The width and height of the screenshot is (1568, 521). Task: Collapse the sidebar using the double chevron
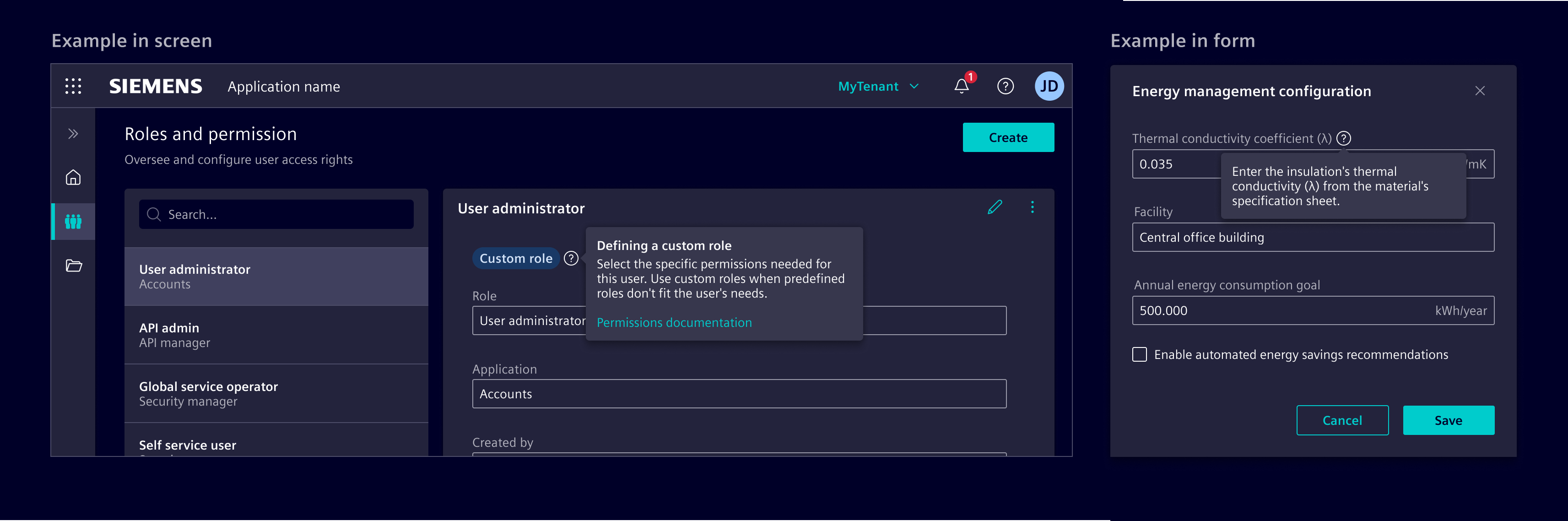point(72,133)
